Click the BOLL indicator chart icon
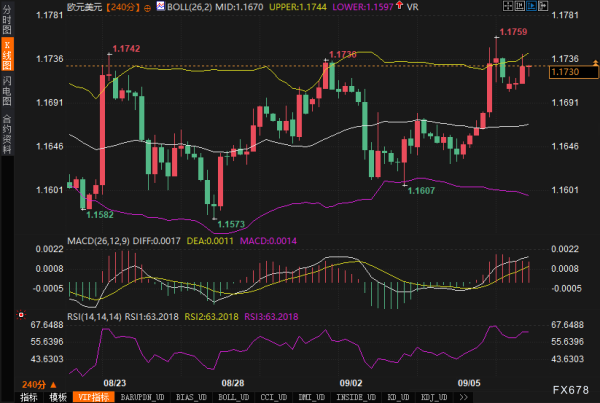This screenshot has height=403, width=600. [166, 6]
